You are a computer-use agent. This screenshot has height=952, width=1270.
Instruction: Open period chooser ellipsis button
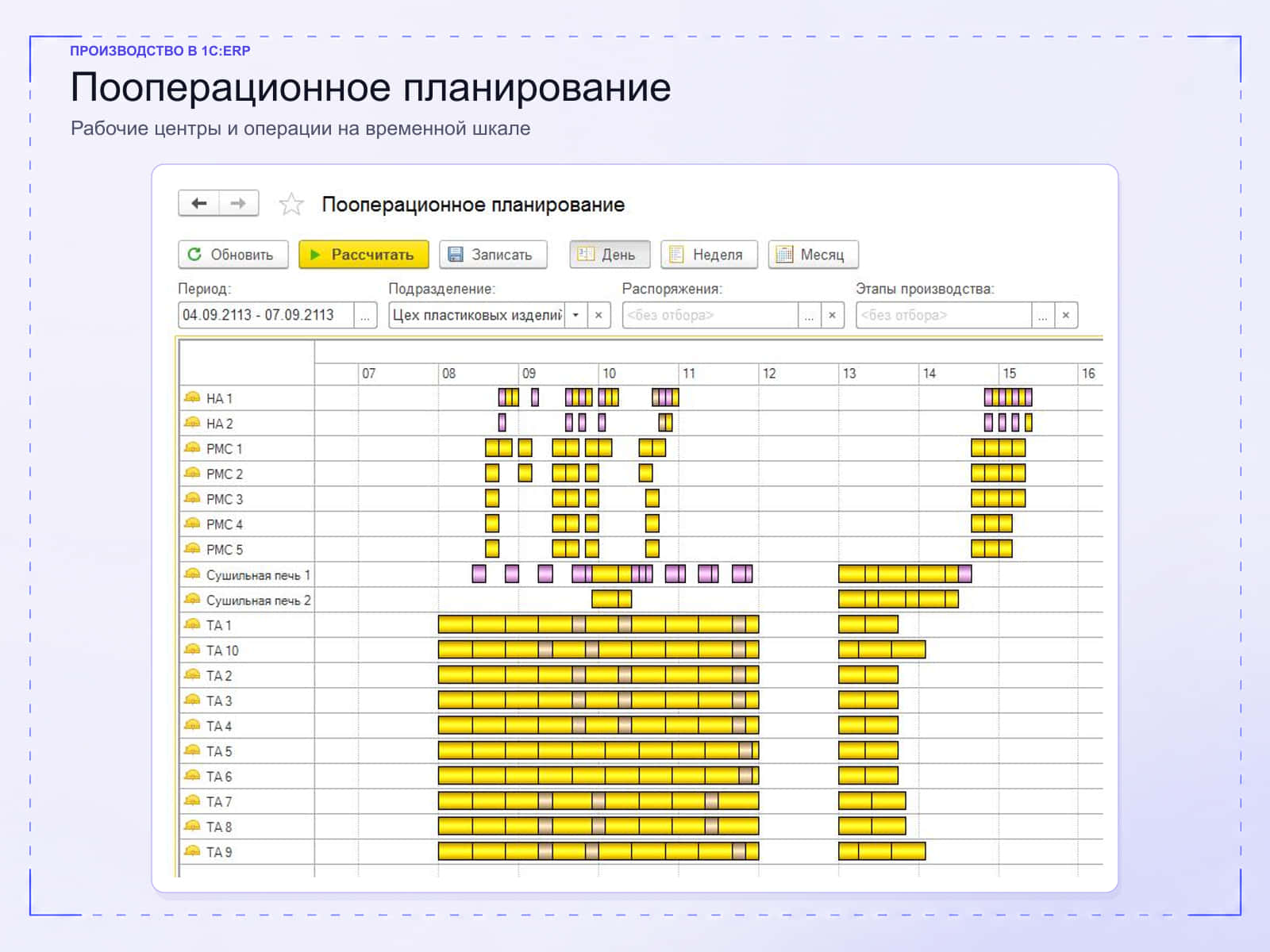tap(365, 315)
